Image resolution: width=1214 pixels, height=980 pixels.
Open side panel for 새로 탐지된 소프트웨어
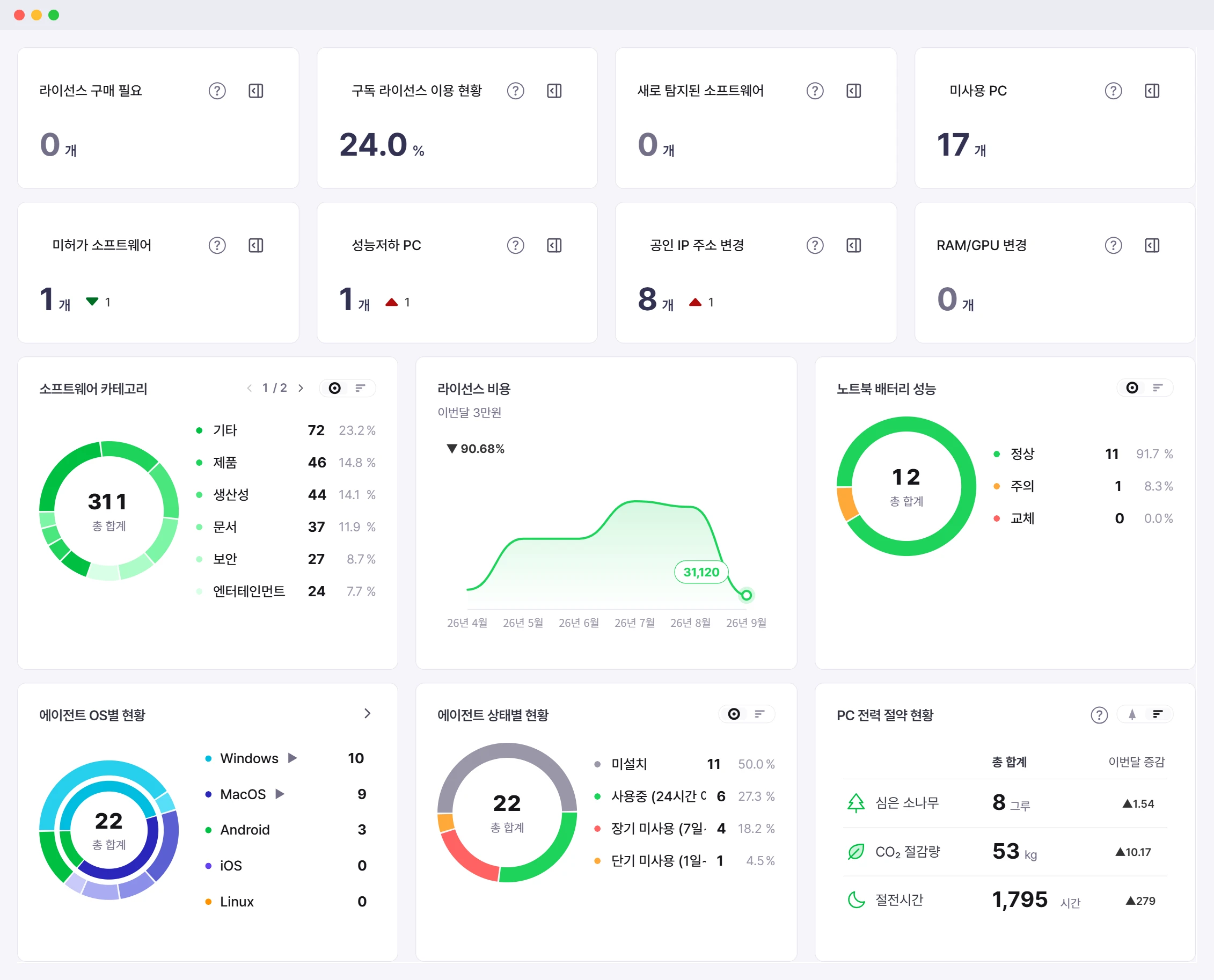(853, 91)
